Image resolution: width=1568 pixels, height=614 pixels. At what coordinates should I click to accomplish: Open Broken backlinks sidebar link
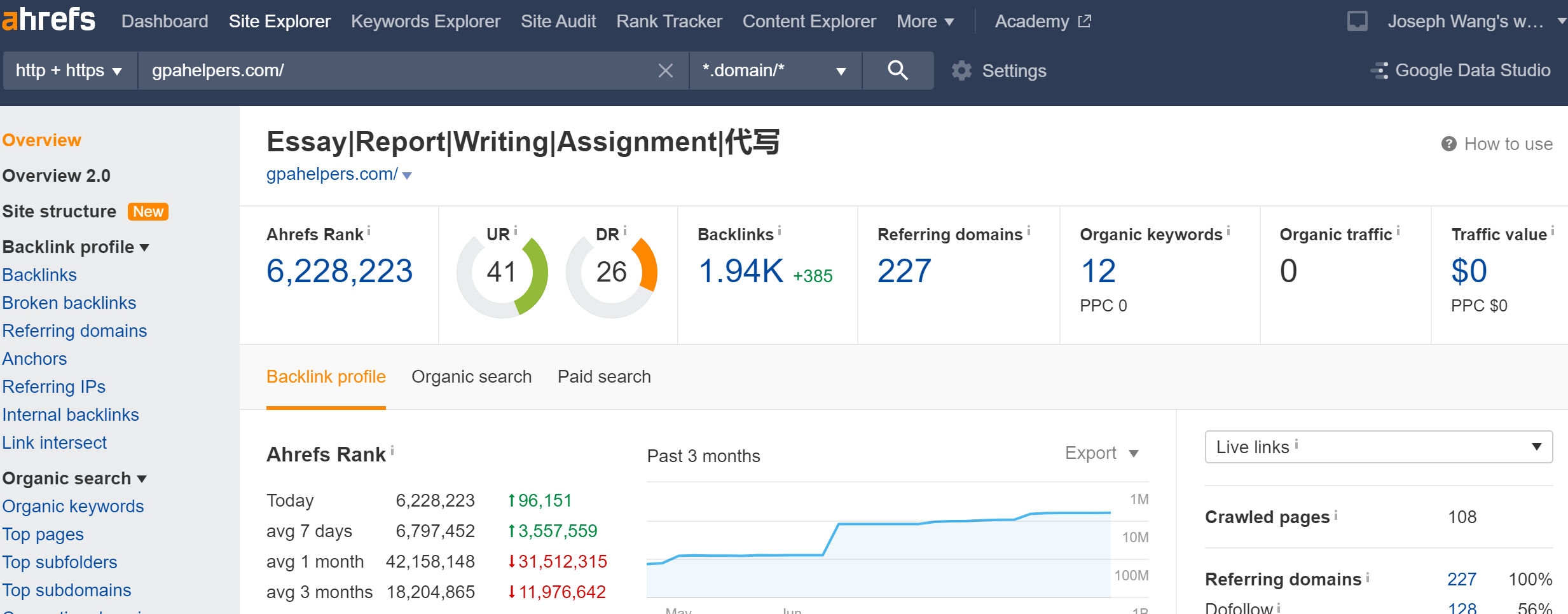click(x=69, y=303)
